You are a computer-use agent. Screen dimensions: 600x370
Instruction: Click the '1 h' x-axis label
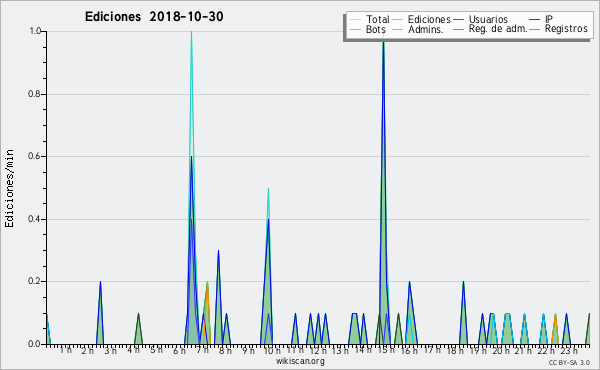tap(65, 350)
